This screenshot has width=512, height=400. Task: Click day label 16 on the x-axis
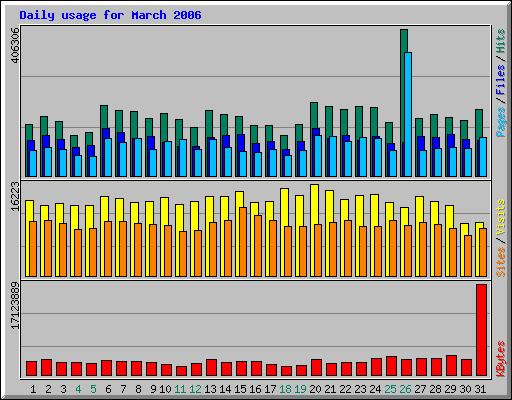click(255, 389)
